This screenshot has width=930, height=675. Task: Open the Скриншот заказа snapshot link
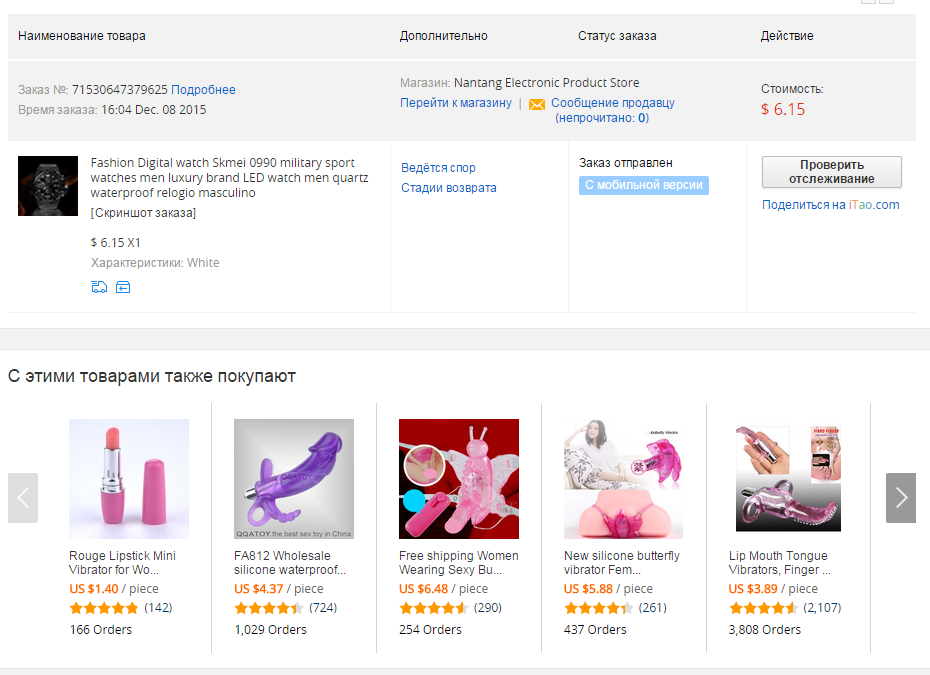click(143, 213)
